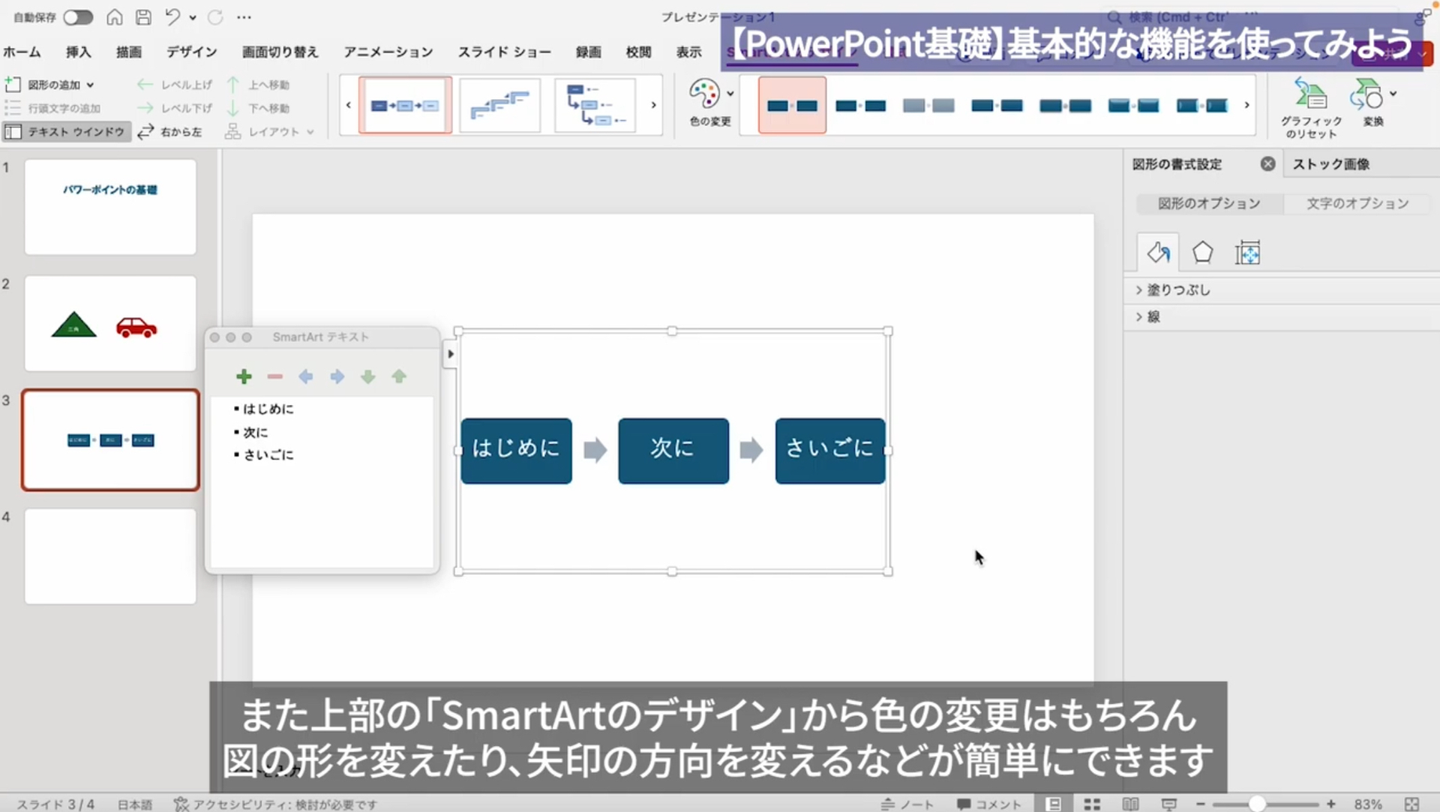Open the アニメーション ribbon tab

388,52
